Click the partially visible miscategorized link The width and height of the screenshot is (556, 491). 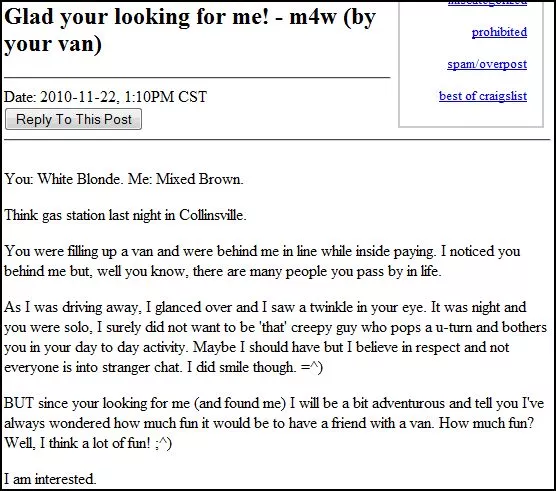coord(488,3)
